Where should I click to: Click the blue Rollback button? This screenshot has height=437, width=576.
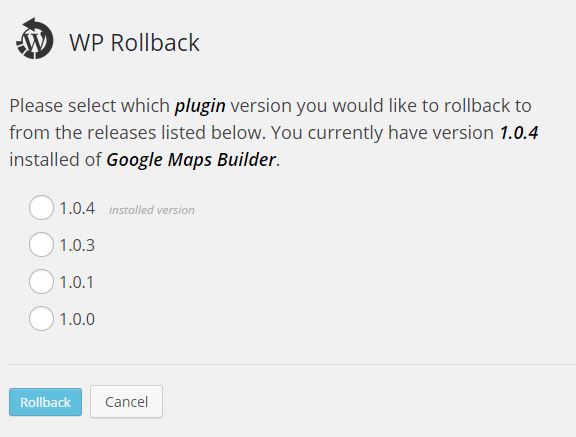46,402
